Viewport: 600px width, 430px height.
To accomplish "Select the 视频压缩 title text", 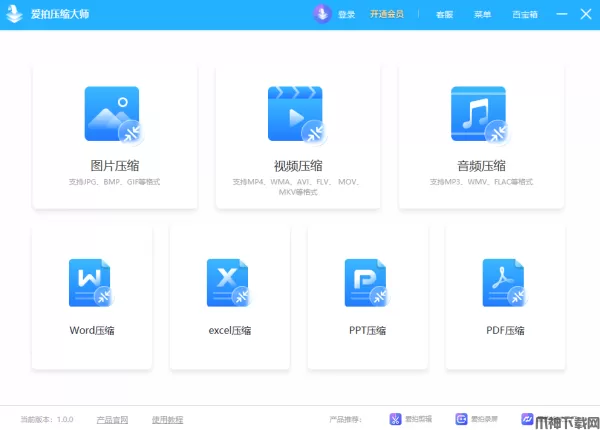I will pos(298,166).
